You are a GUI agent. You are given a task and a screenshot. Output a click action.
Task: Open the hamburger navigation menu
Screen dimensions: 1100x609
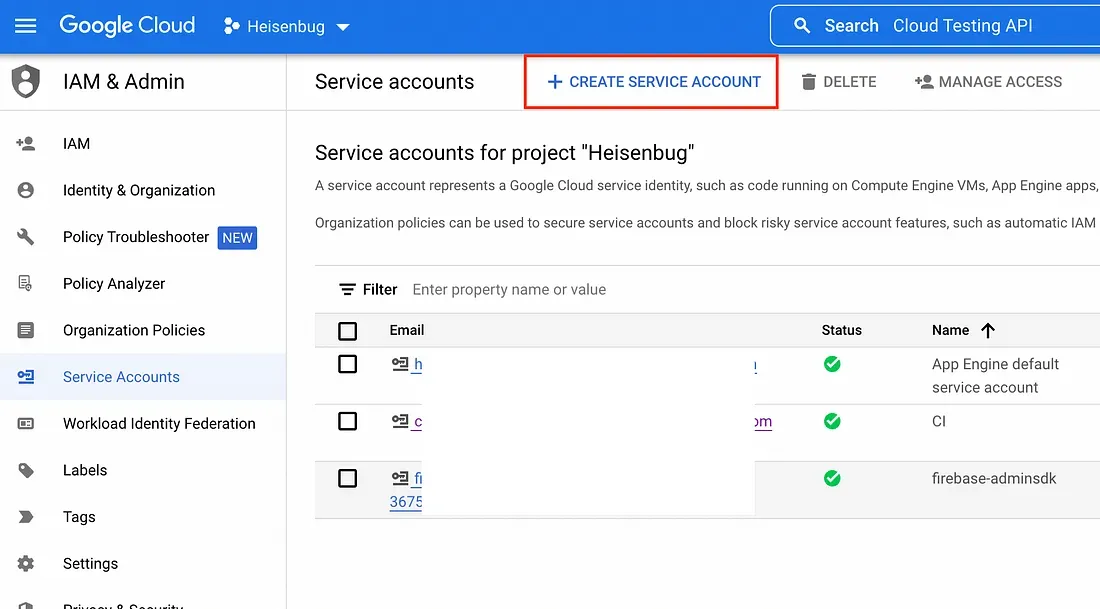point(25,26)
